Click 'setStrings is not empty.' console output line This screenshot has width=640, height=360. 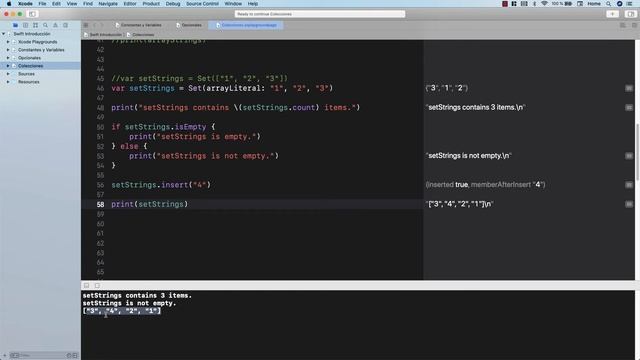129,303
